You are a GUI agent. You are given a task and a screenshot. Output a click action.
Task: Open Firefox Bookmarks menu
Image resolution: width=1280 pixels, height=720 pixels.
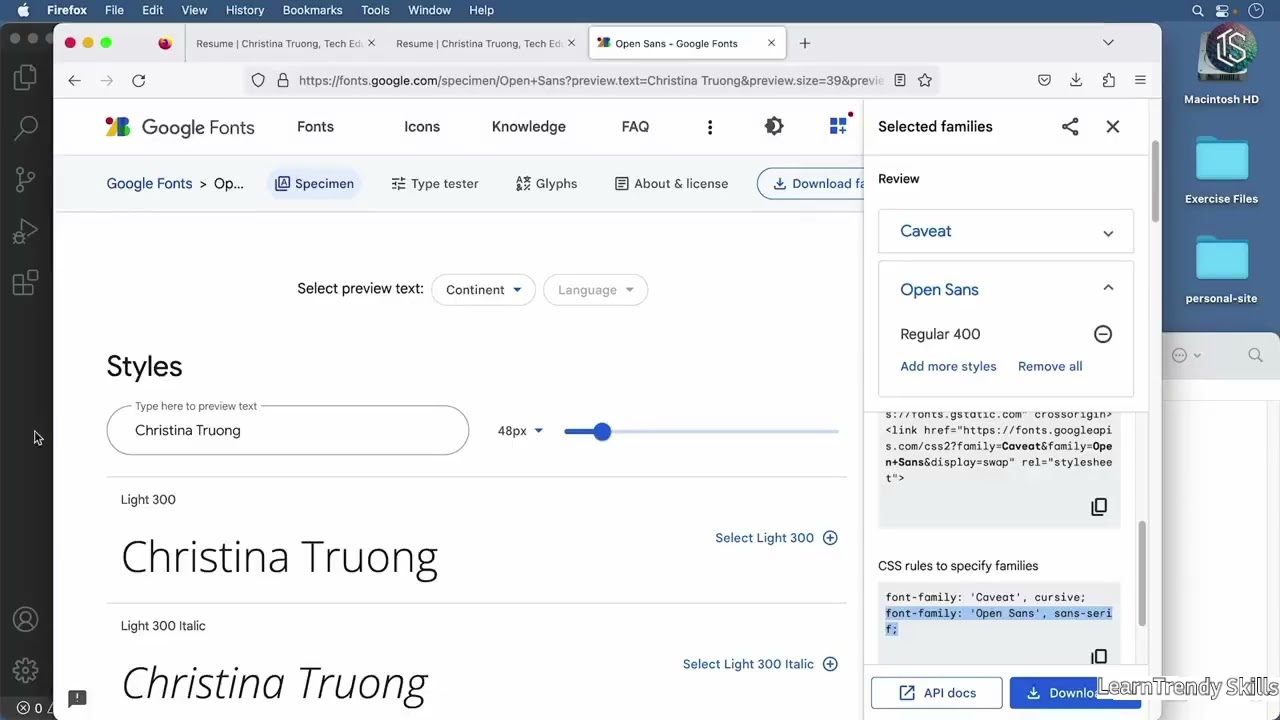click(x=313, y=10)
